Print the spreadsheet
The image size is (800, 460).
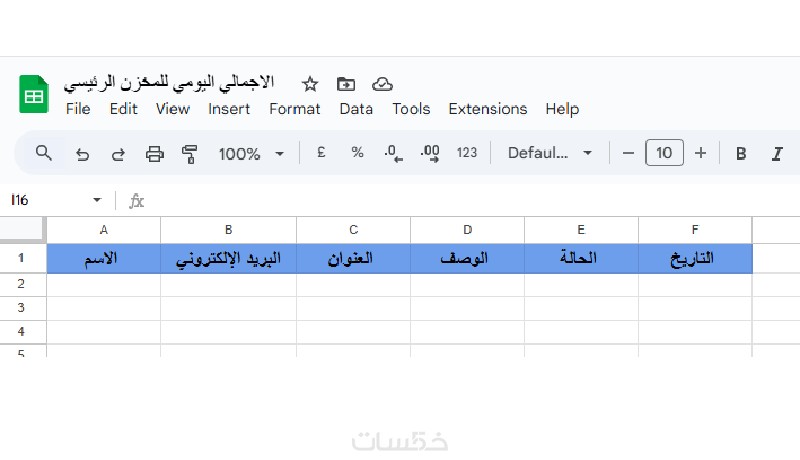click(154, 153)
